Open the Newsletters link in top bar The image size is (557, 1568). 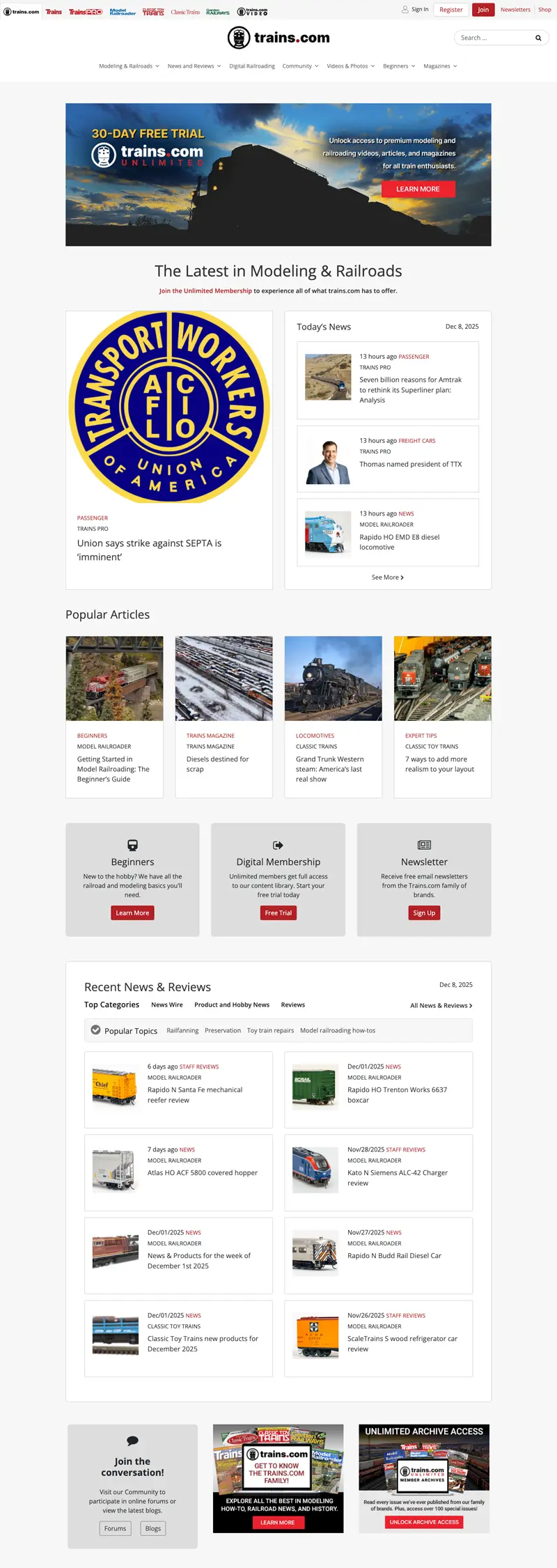point(515,10)
